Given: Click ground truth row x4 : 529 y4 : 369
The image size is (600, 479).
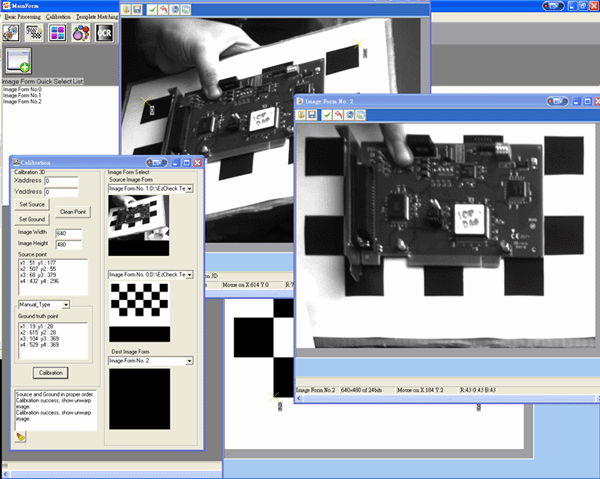Looking at the screenshot, I should (x=39, y=345).
